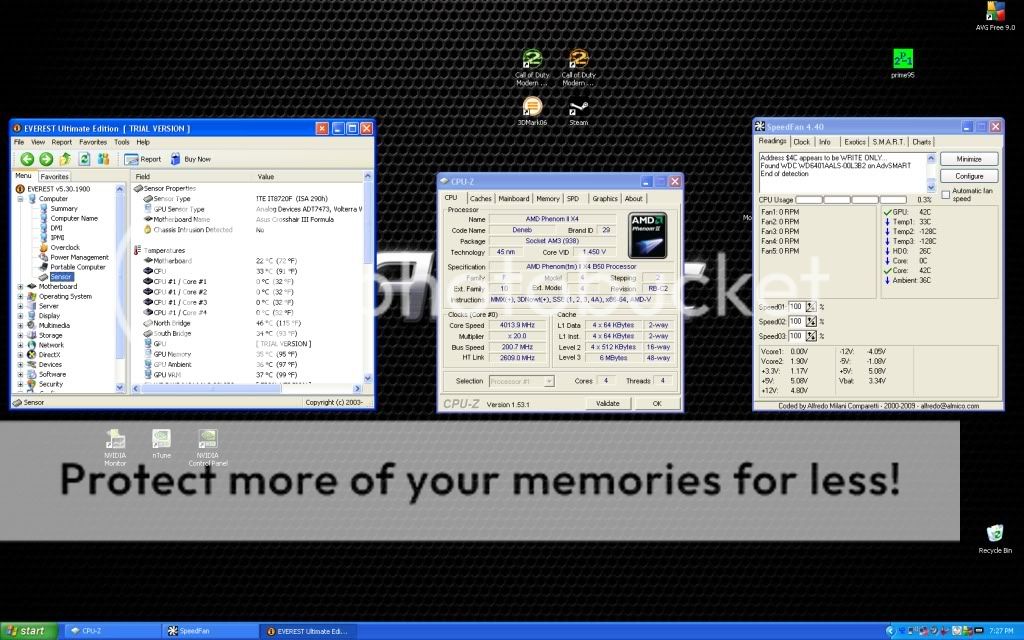
Task: Adjust the Speed01 spinner in SpeedFan
Action: pyautogui.click(x=810, y=307)
